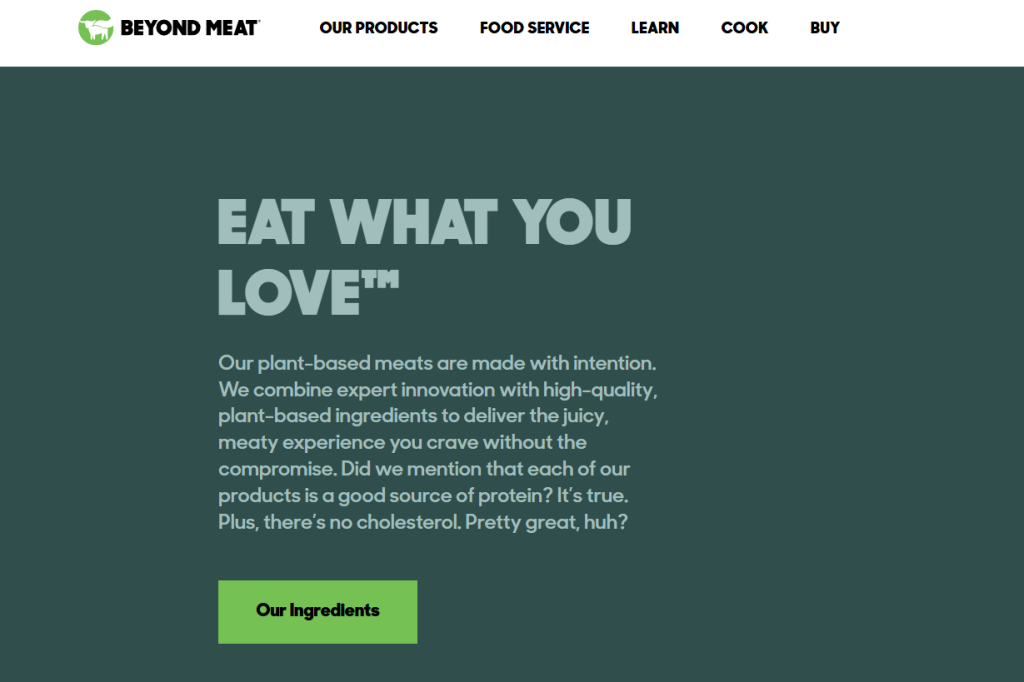Click the BEYOND MEAT wordmark

pyautogui.click(x=190, y=28)
